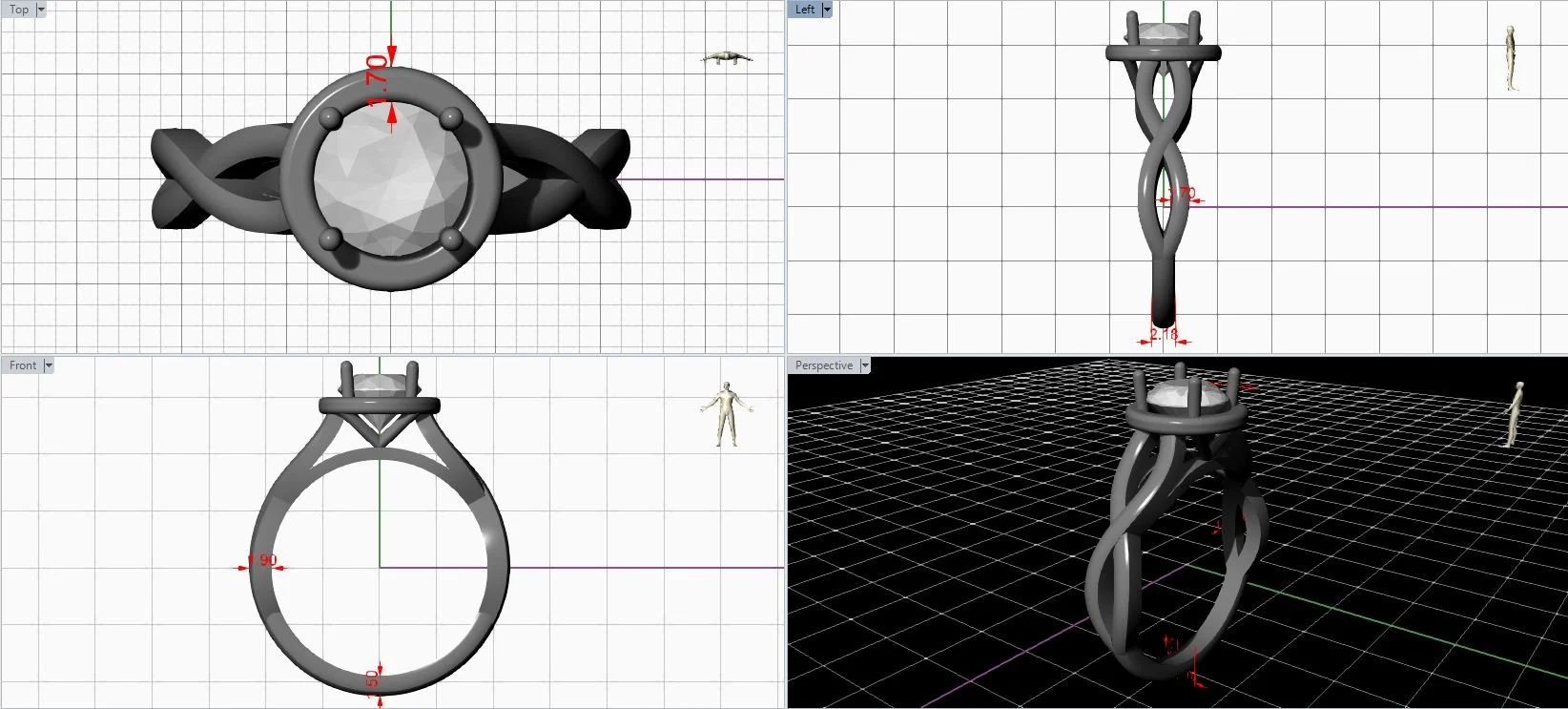Viewport: 1568px width, 709px height.
Task: Open the Left viewport title menu
Action: [x=805, y=10]
